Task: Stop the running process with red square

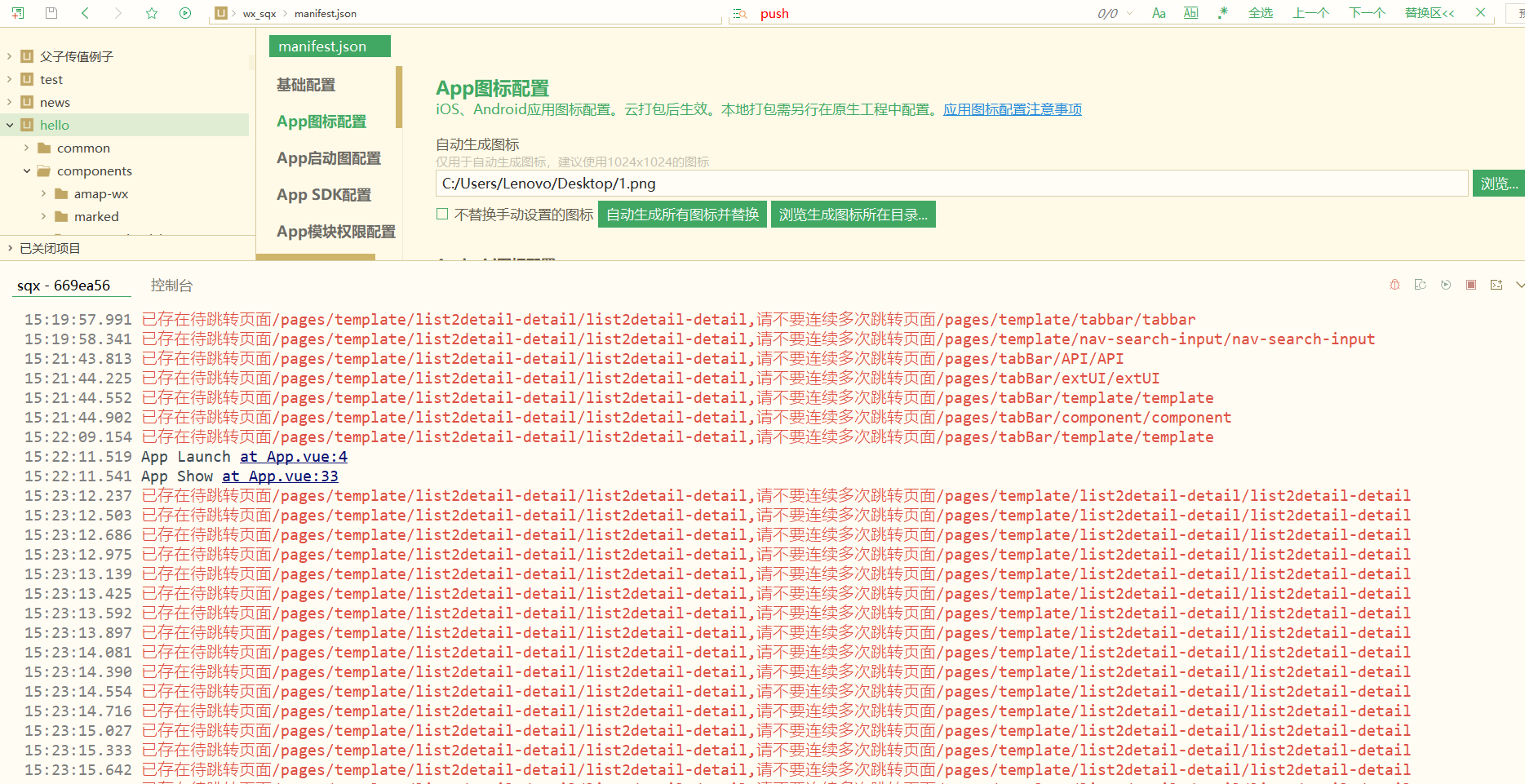Action: point(1470,285)
